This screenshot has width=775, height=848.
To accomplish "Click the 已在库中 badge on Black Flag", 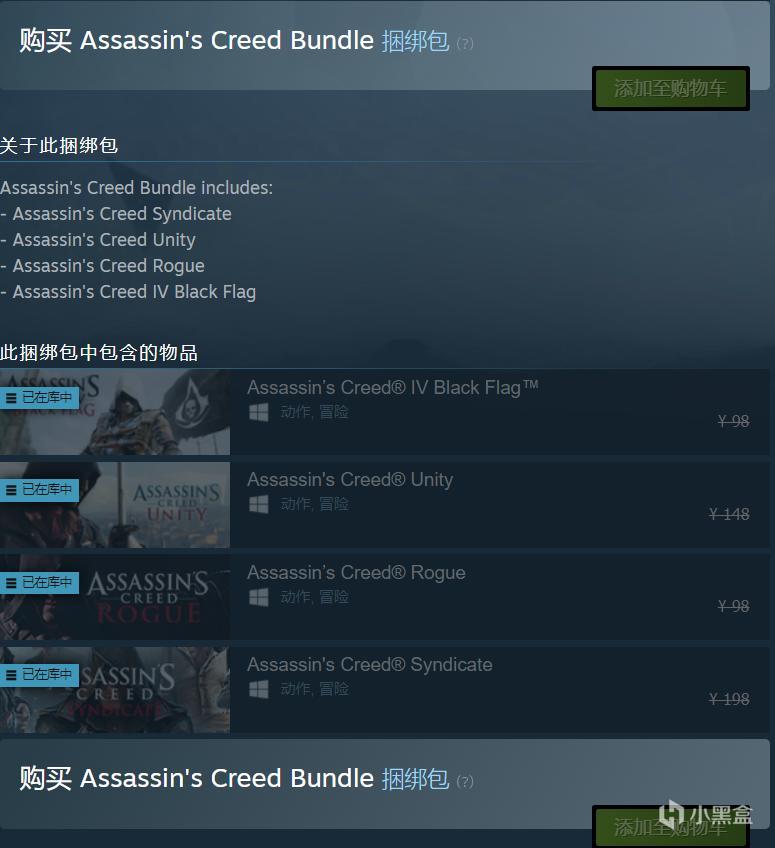I will (39, 398).
